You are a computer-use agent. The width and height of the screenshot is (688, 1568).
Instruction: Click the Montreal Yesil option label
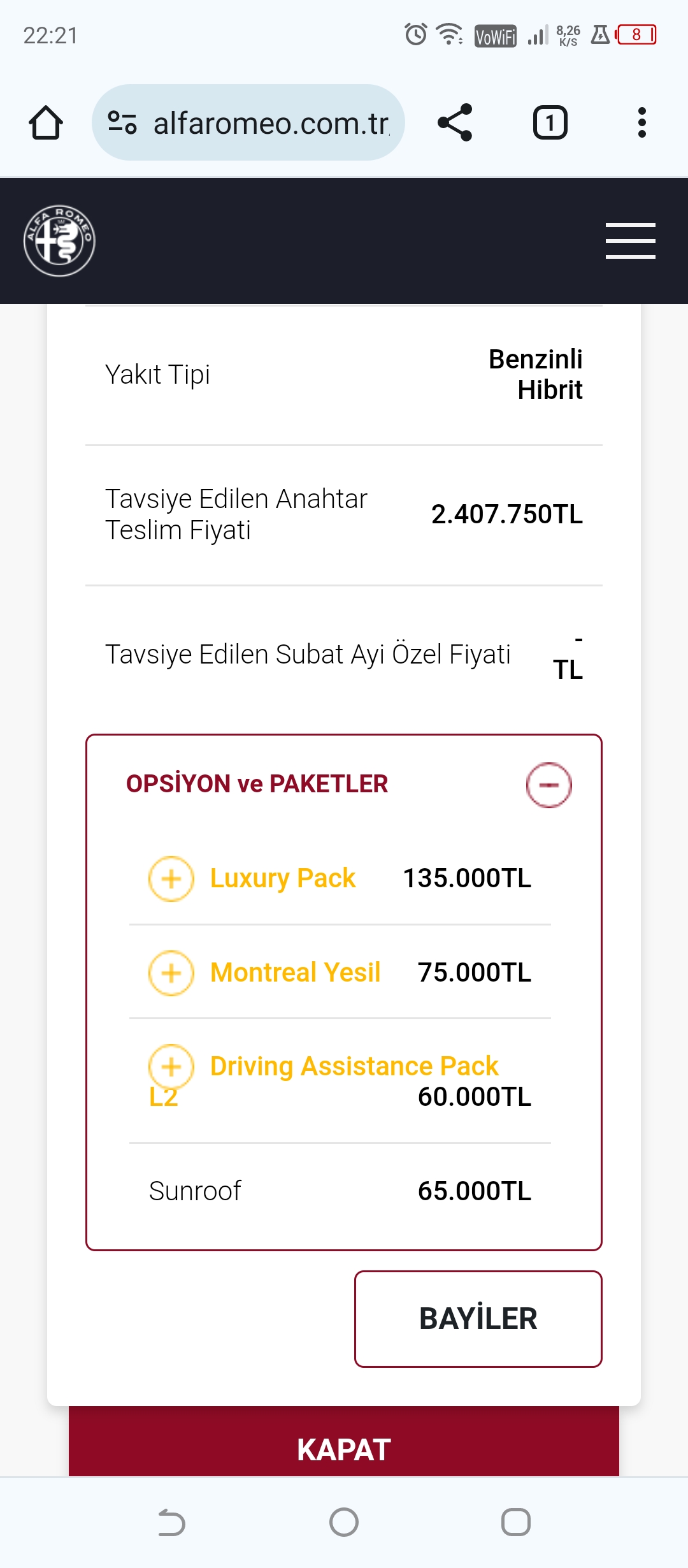[296, 973]
